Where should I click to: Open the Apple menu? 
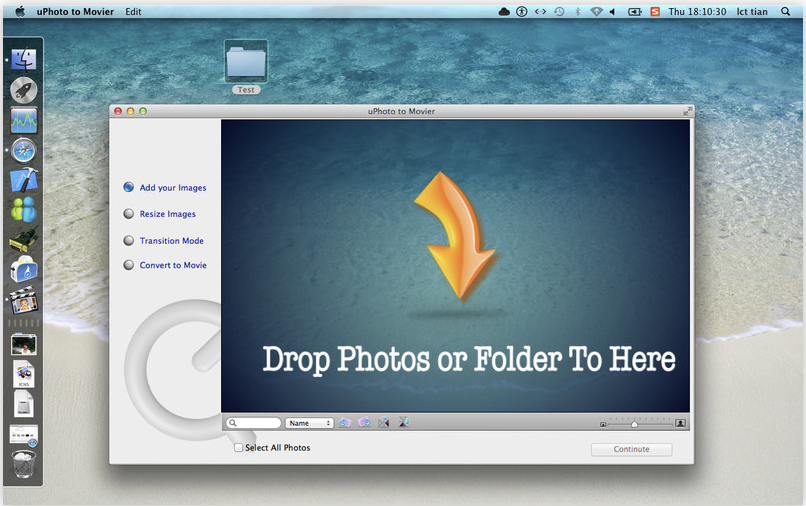coord(20,11)
